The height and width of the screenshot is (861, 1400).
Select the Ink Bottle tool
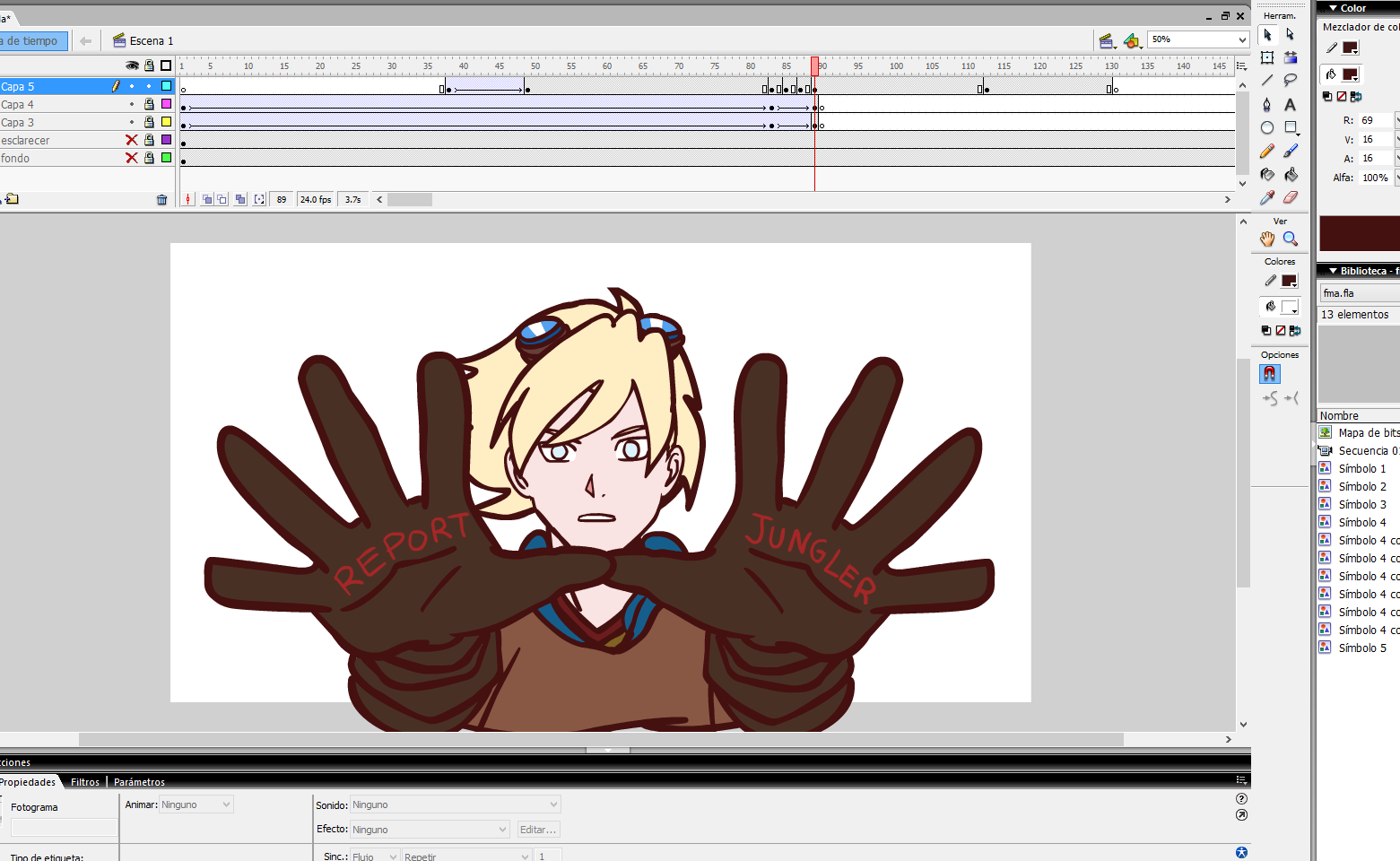(x=1267, y=174)
